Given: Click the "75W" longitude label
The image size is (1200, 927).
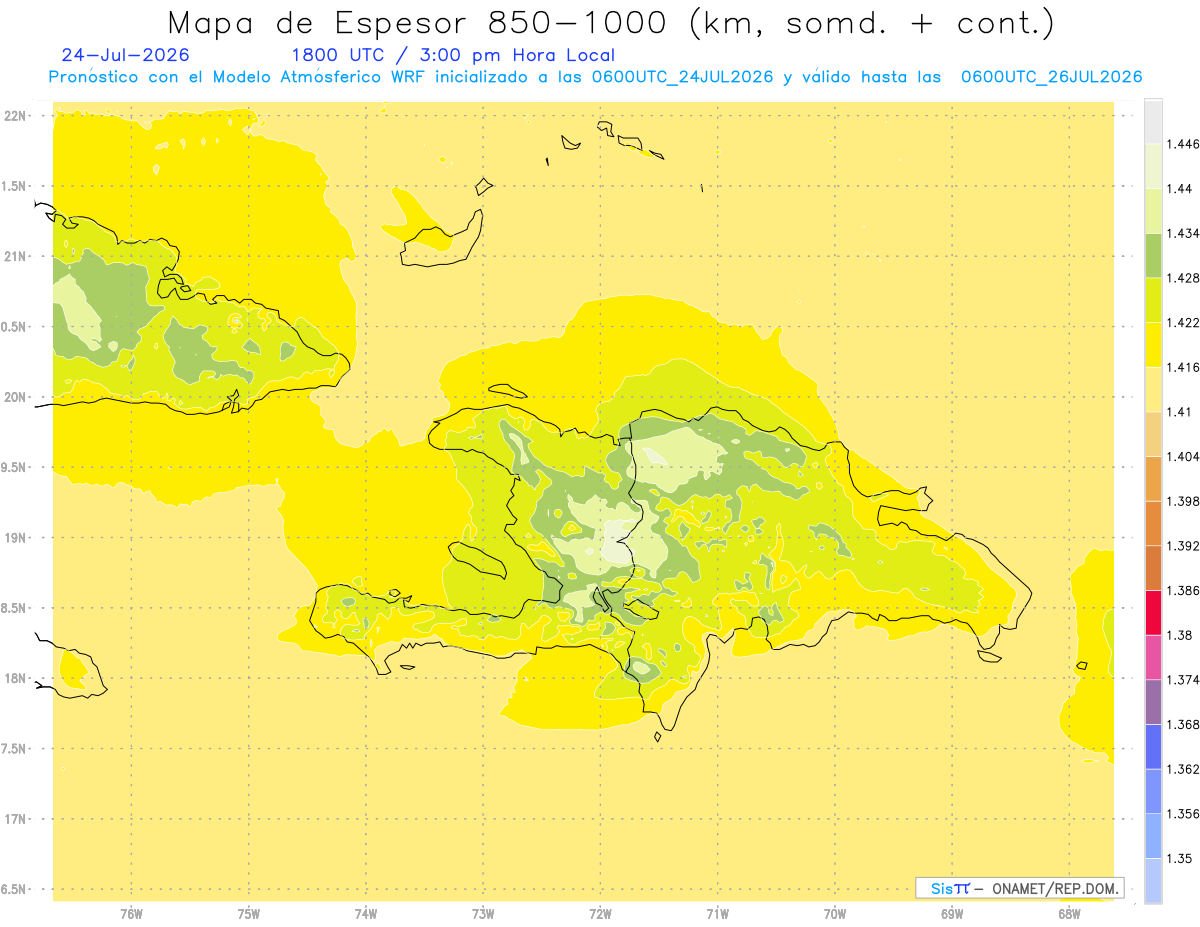Looking at the screenshot, I should [248, 914].
